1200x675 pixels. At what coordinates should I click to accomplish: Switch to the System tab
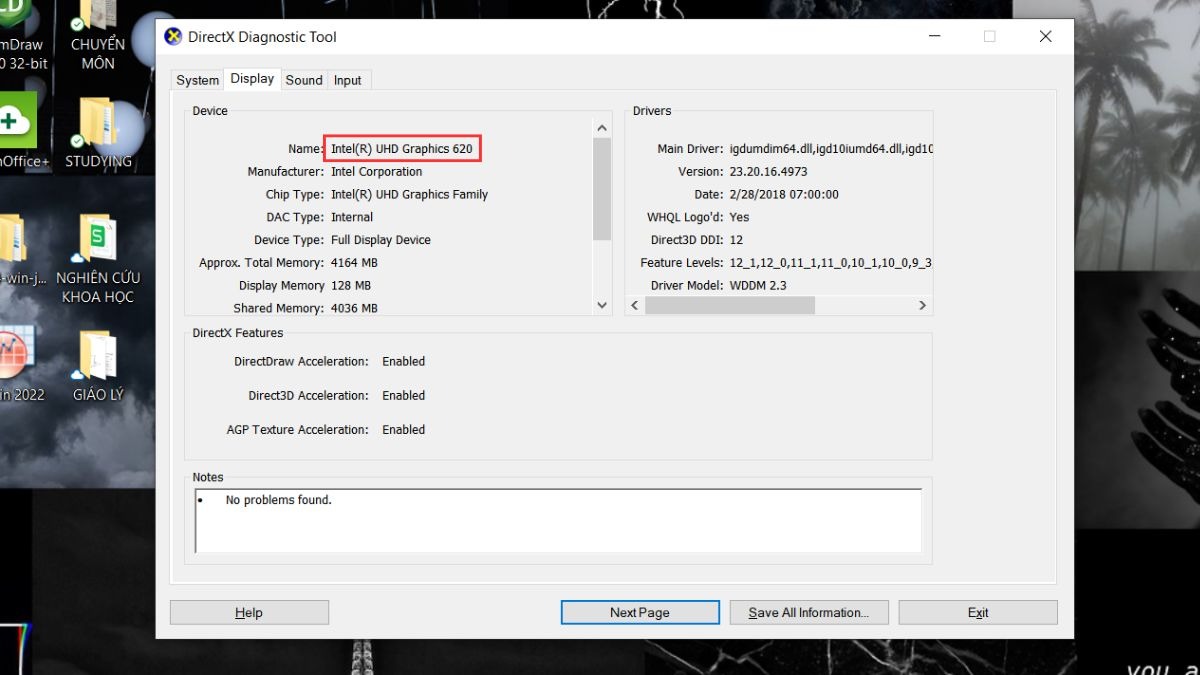[x=197, y=80]
